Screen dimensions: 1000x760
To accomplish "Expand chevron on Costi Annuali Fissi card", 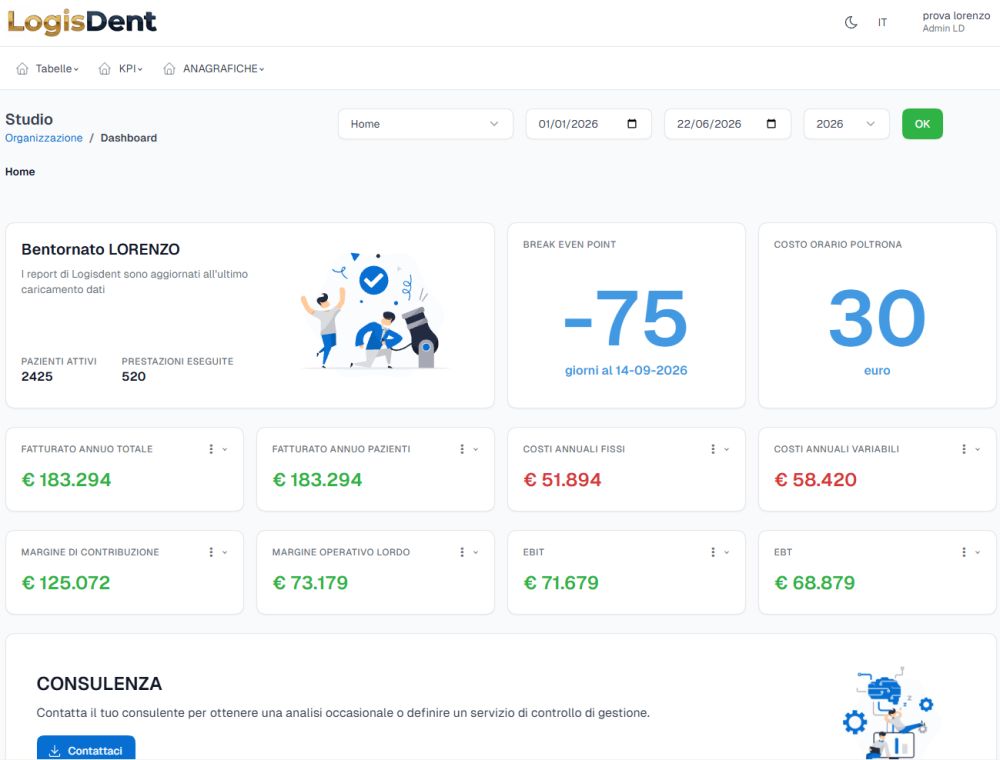I will (x=726, y=449).
